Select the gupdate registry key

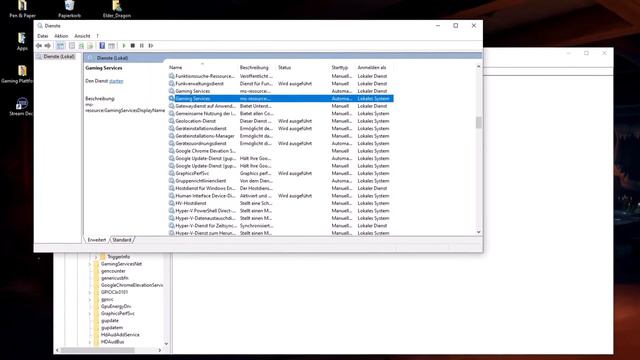pyautogui.click(x=109, y=320)
